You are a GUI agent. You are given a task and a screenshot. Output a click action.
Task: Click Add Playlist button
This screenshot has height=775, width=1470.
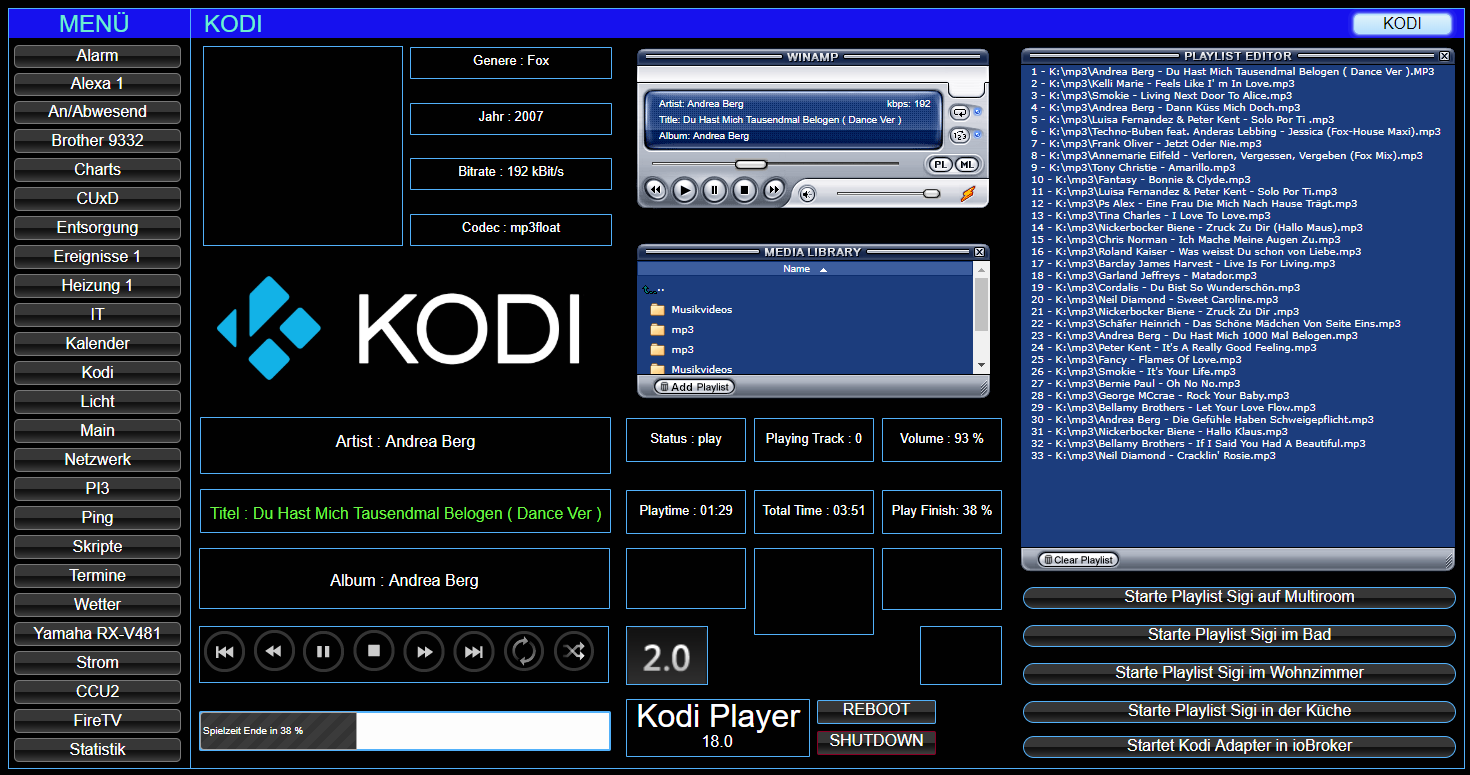(694, 387)
